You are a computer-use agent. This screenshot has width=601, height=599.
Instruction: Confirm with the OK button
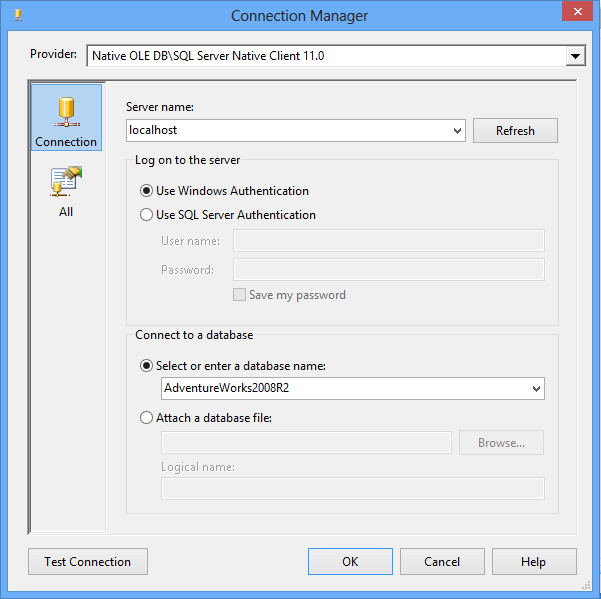[350, 561]
